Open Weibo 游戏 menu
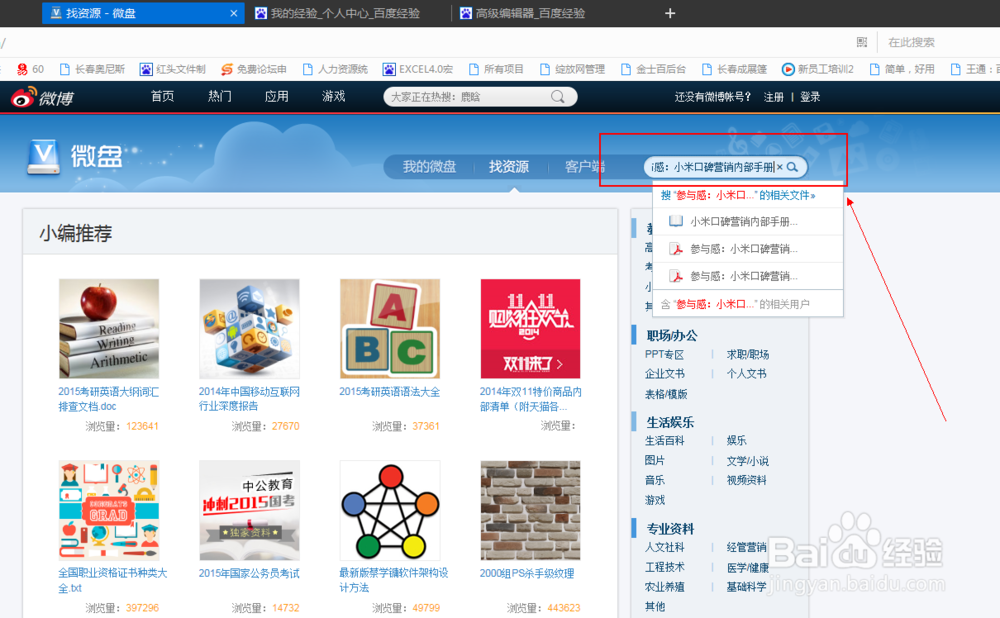 (x=334, y=96)
